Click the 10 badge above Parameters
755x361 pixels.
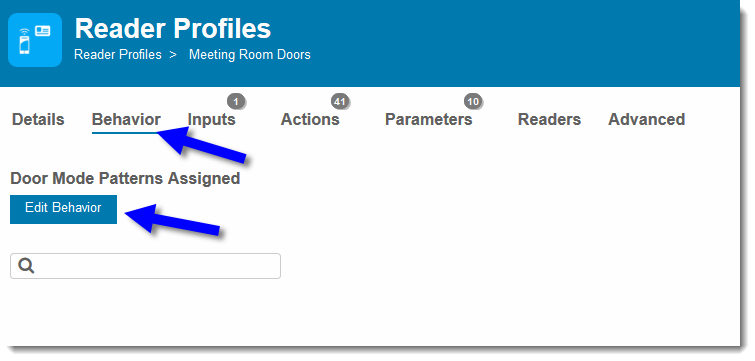[x=473, y=102]
